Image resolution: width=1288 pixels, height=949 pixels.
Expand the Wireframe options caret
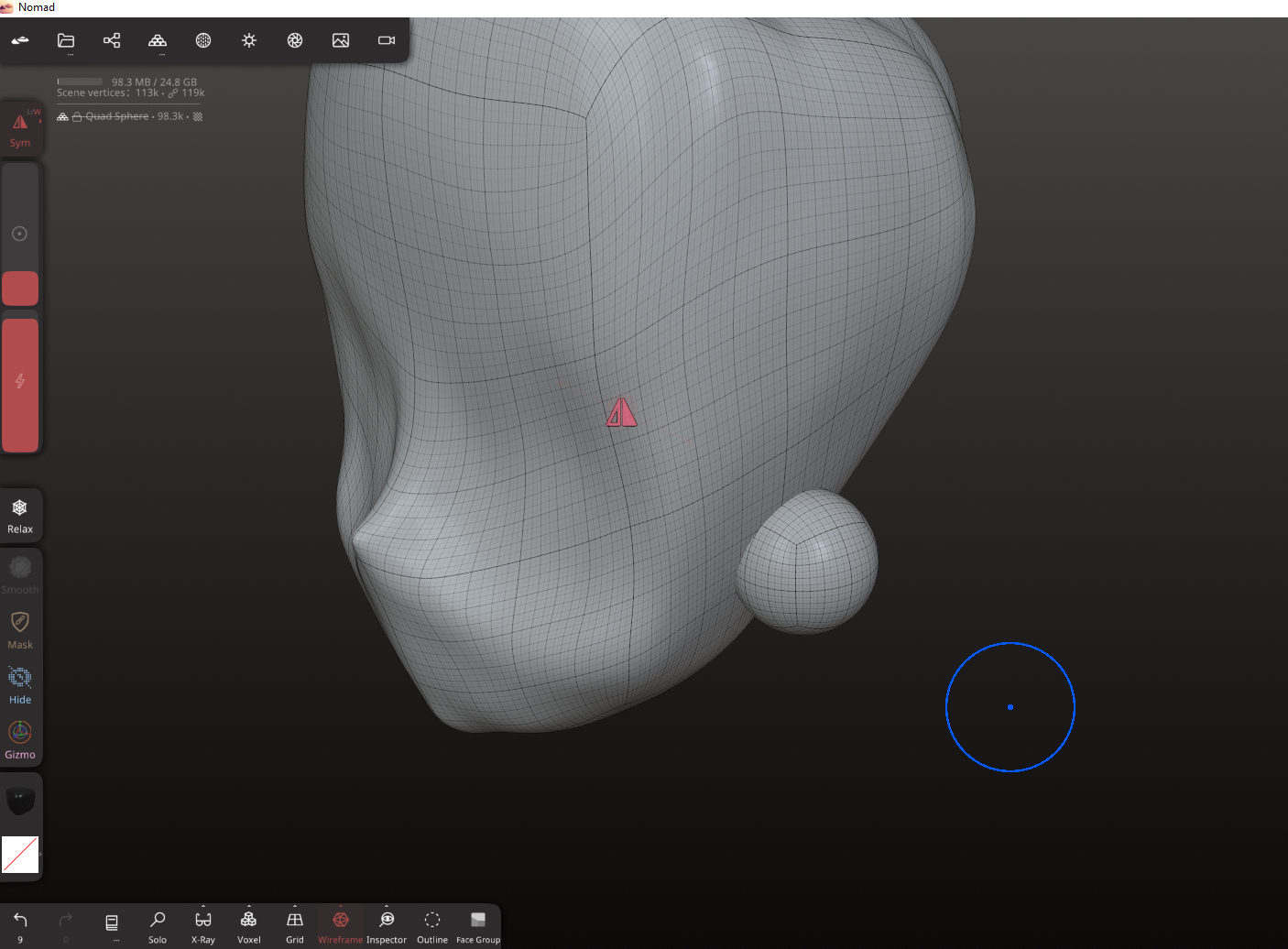(x=341, y=906)
